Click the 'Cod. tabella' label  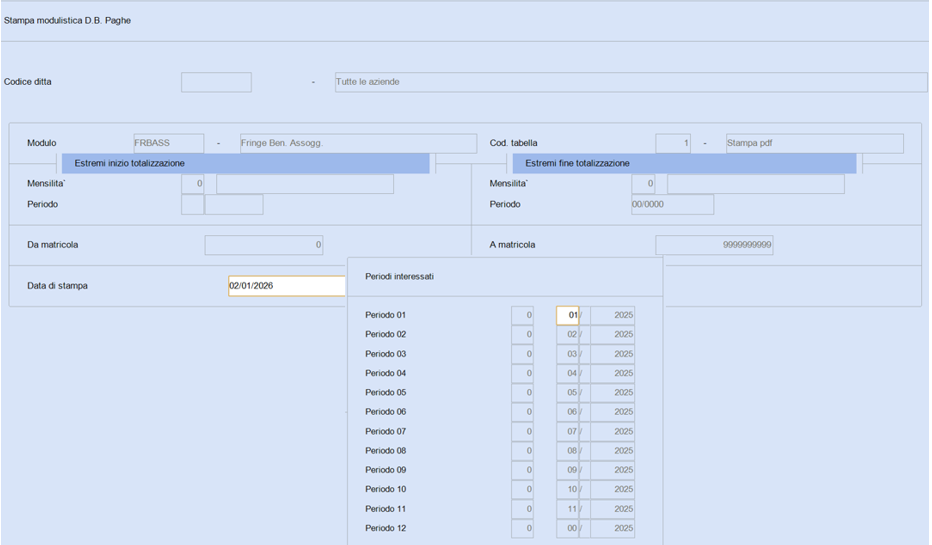pos(514,143)
